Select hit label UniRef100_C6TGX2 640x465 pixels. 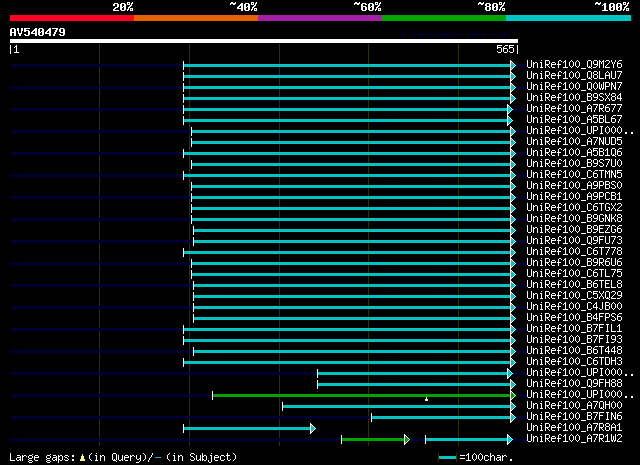tap(574, 207)
